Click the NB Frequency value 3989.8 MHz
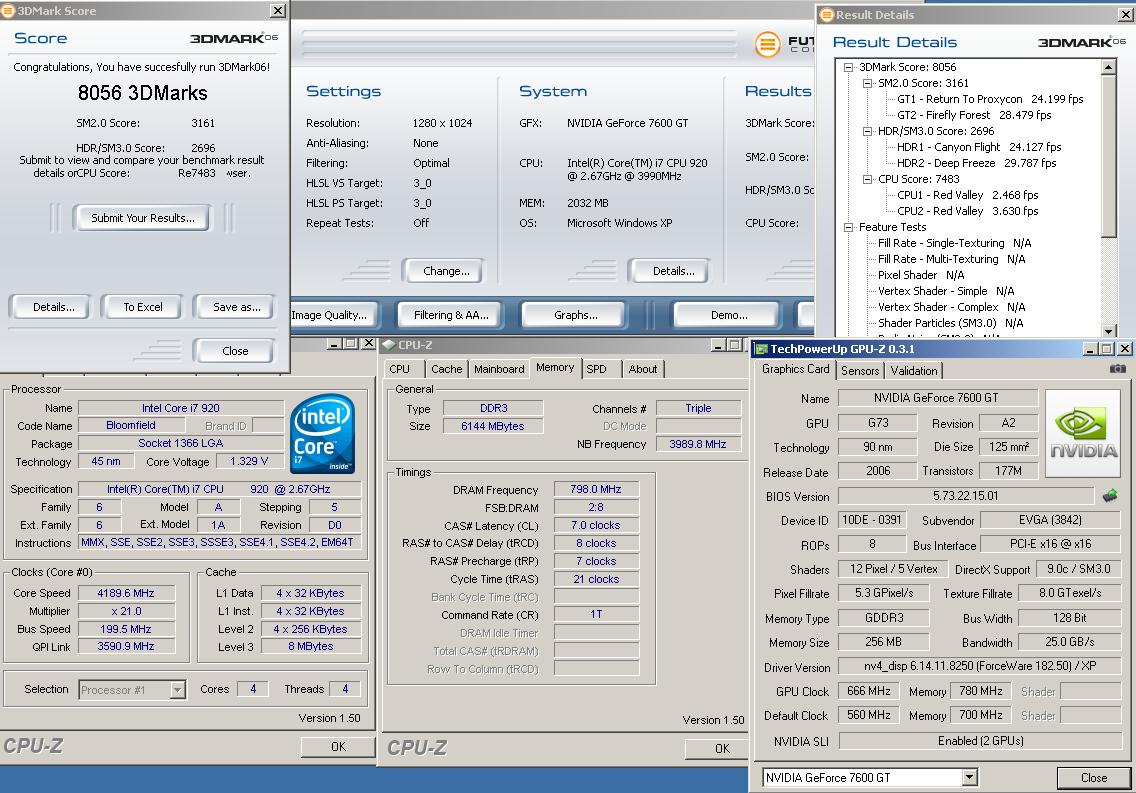1136x793 pixels. [x=698, y=444]
